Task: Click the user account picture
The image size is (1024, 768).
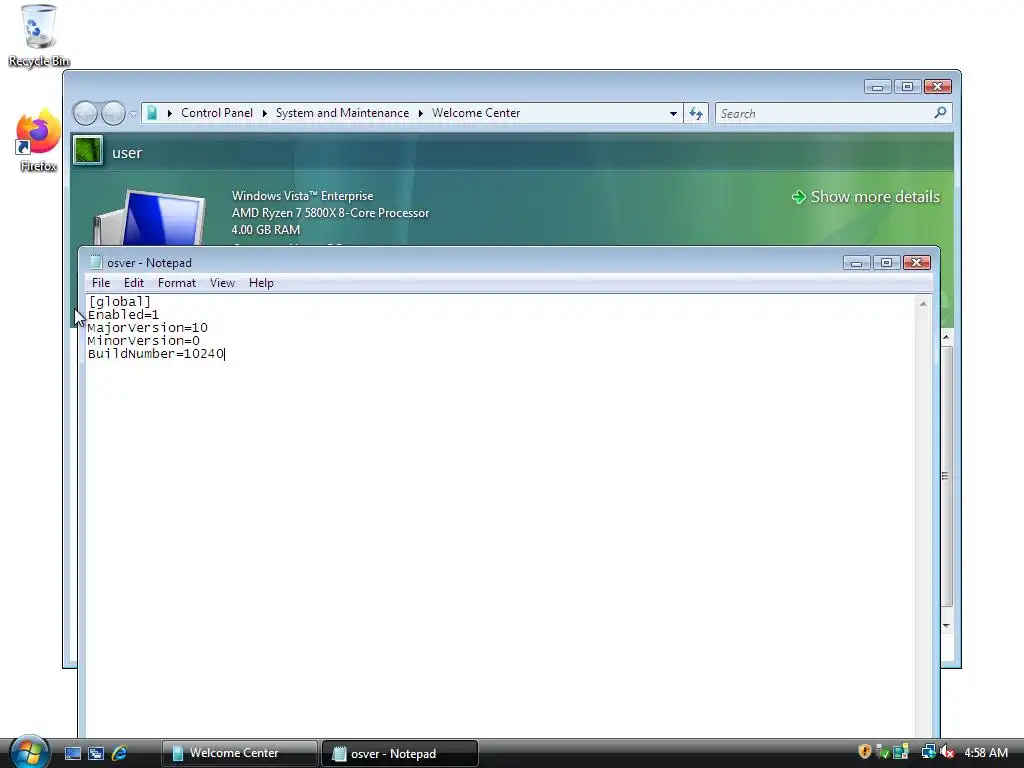Action: click(88, 150)
